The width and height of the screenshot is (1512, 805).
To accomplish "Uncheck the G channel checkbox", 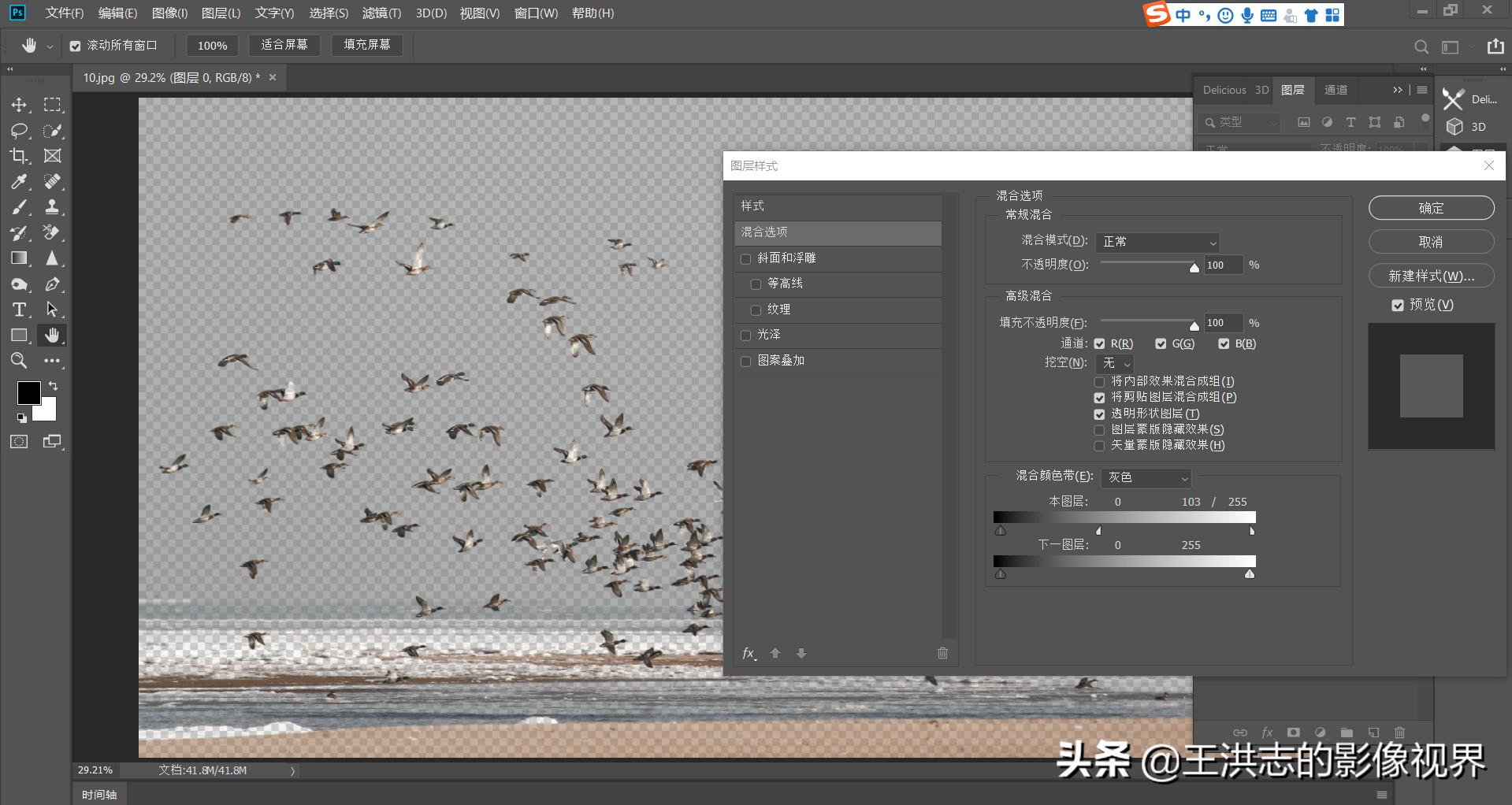I will coord(1161,343).
